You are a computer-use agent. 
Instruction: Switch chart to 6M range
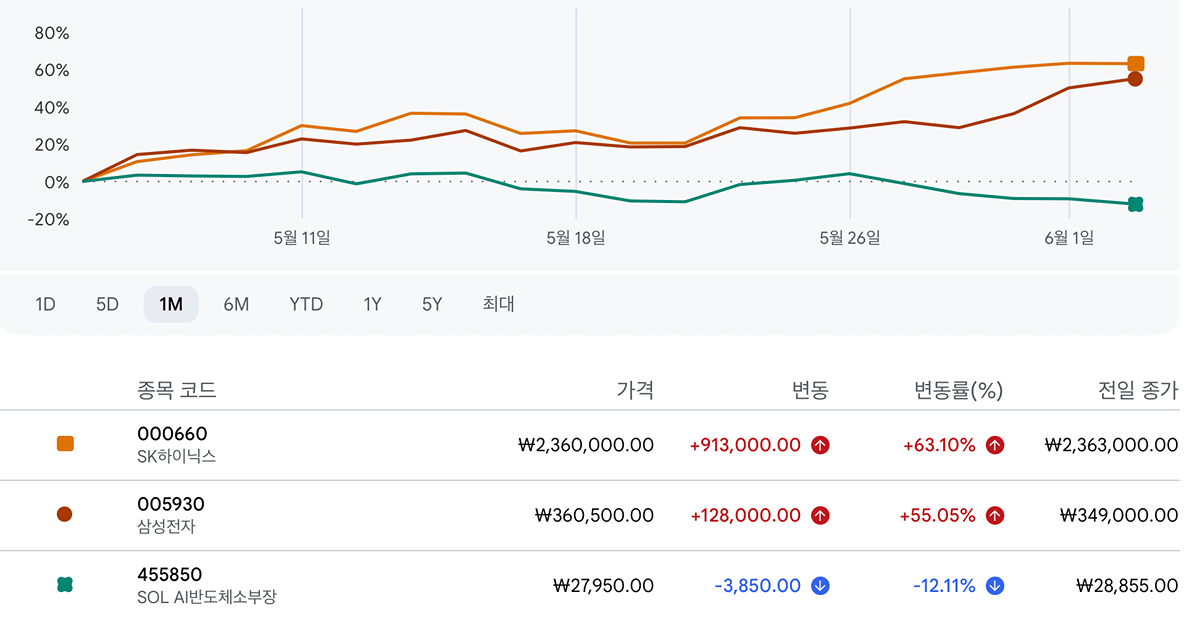click(236, 304)
